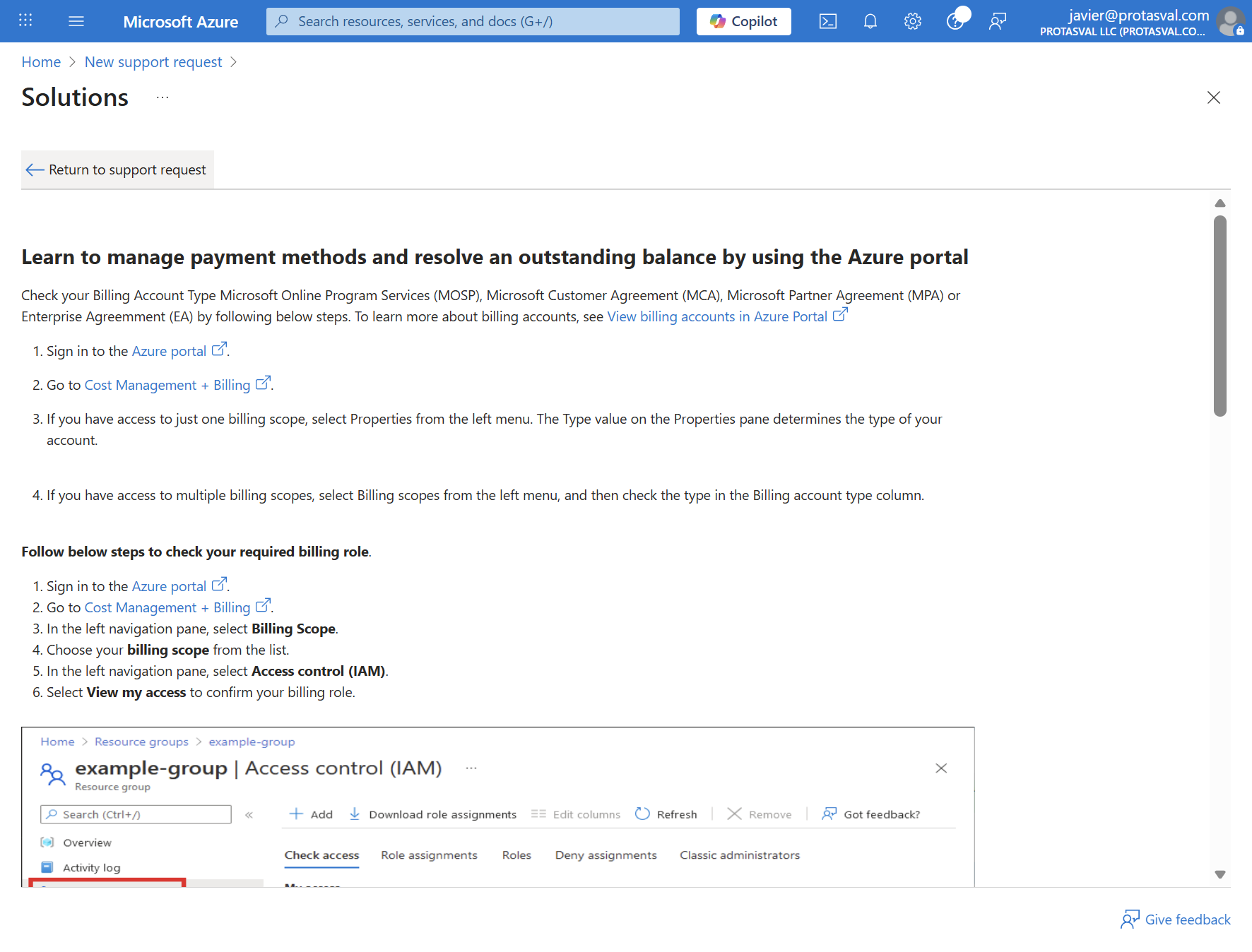Viewport: 1252px width, 952px height.
Task: Open the account avatar for javier@protasval.com
Action: coord(1230,21)
